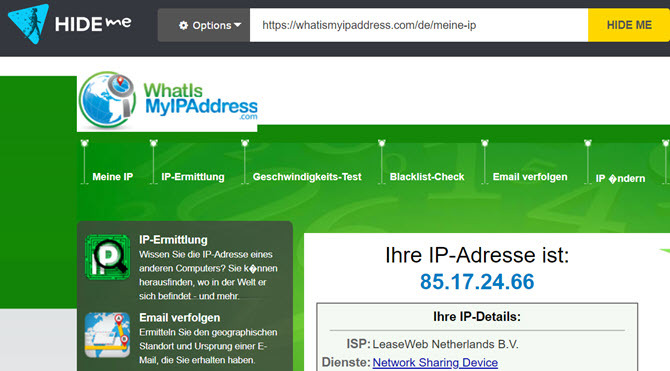Click the IP address 85.17.24.66

pos(477,282)
